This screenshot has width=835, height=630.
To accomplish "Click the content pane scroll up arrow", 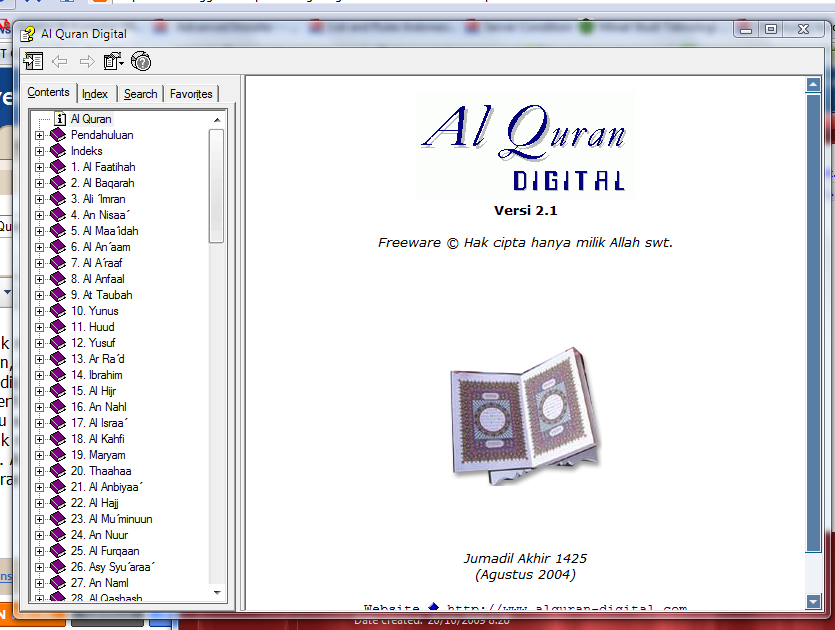I will [x=813, y=85].
